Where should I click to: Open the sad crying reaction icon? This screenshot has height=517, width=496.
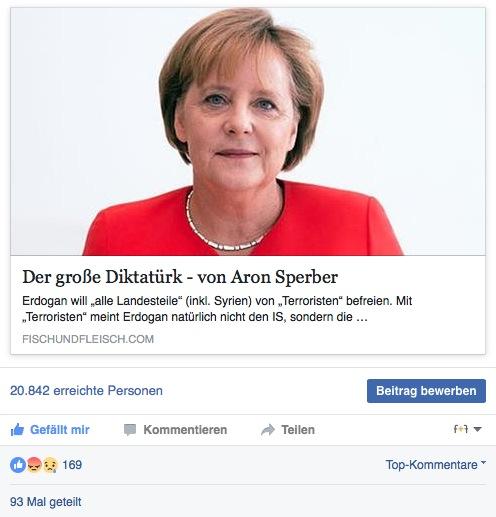(x=50, y=465)
